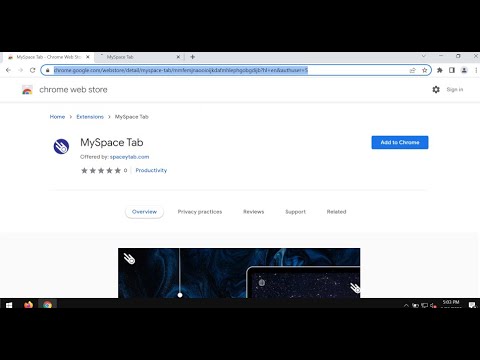Switch to the Privacy practices tab
The height and width of the screenshot is (360, 480).
pyautogui.click(x=200, y=212)
